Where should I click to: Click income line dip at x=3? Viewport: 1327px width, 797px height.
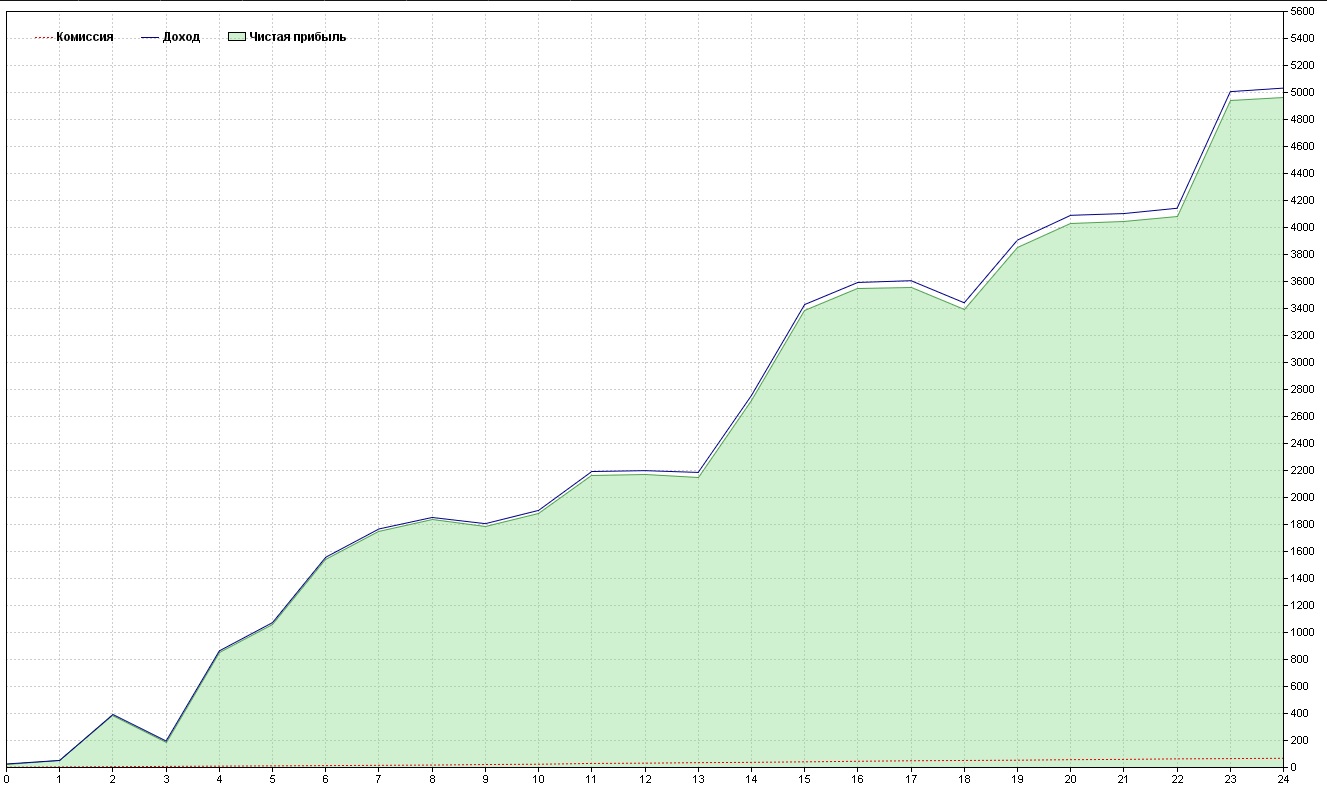point(166,741)
